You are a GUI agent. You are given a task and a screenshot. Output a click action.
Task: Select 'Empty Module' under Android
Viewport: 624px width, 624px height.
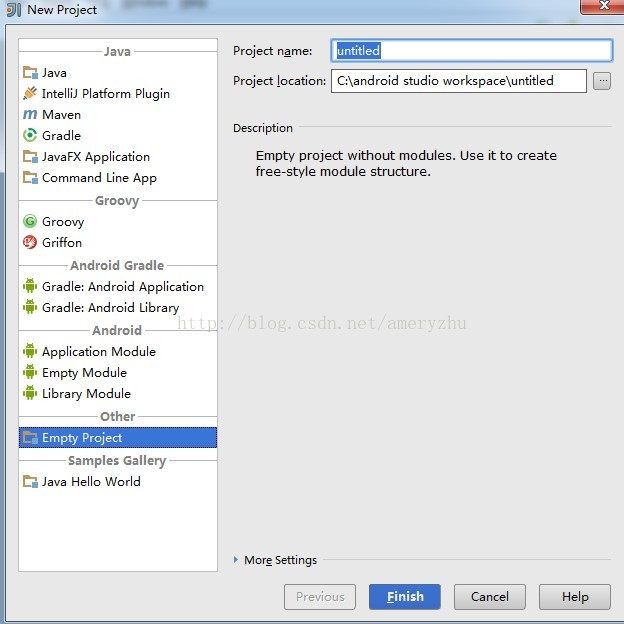click(84, 373)
